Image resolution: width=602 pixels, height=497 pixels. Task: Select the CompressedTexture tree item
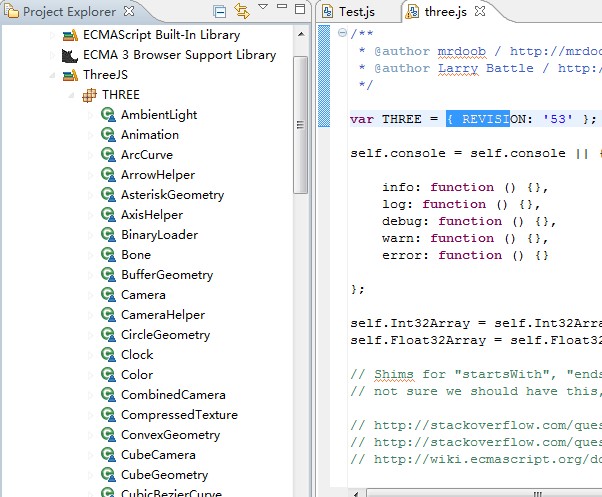point(179,415)
